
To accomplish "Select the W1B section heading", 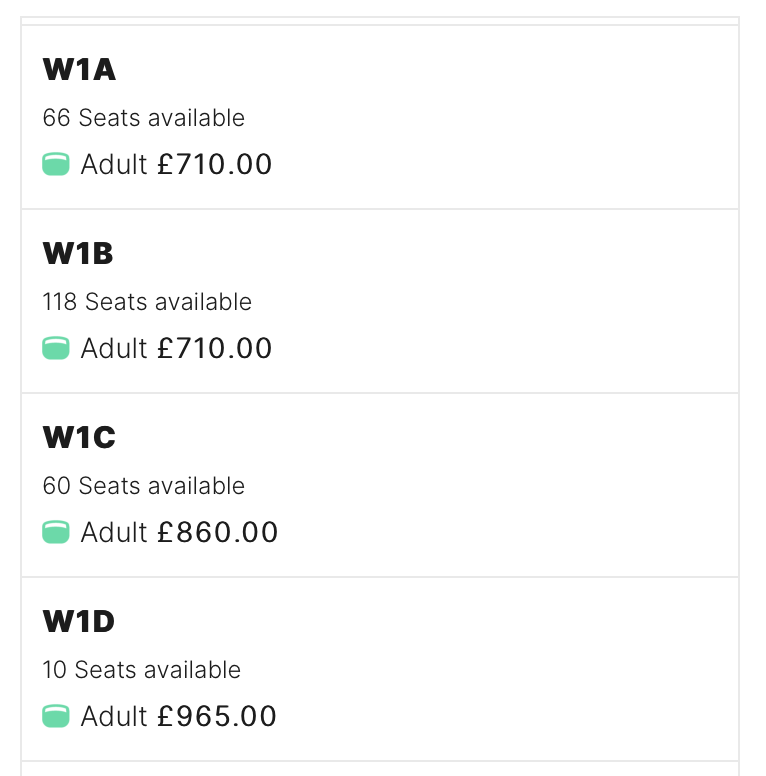I will point(78,253).
